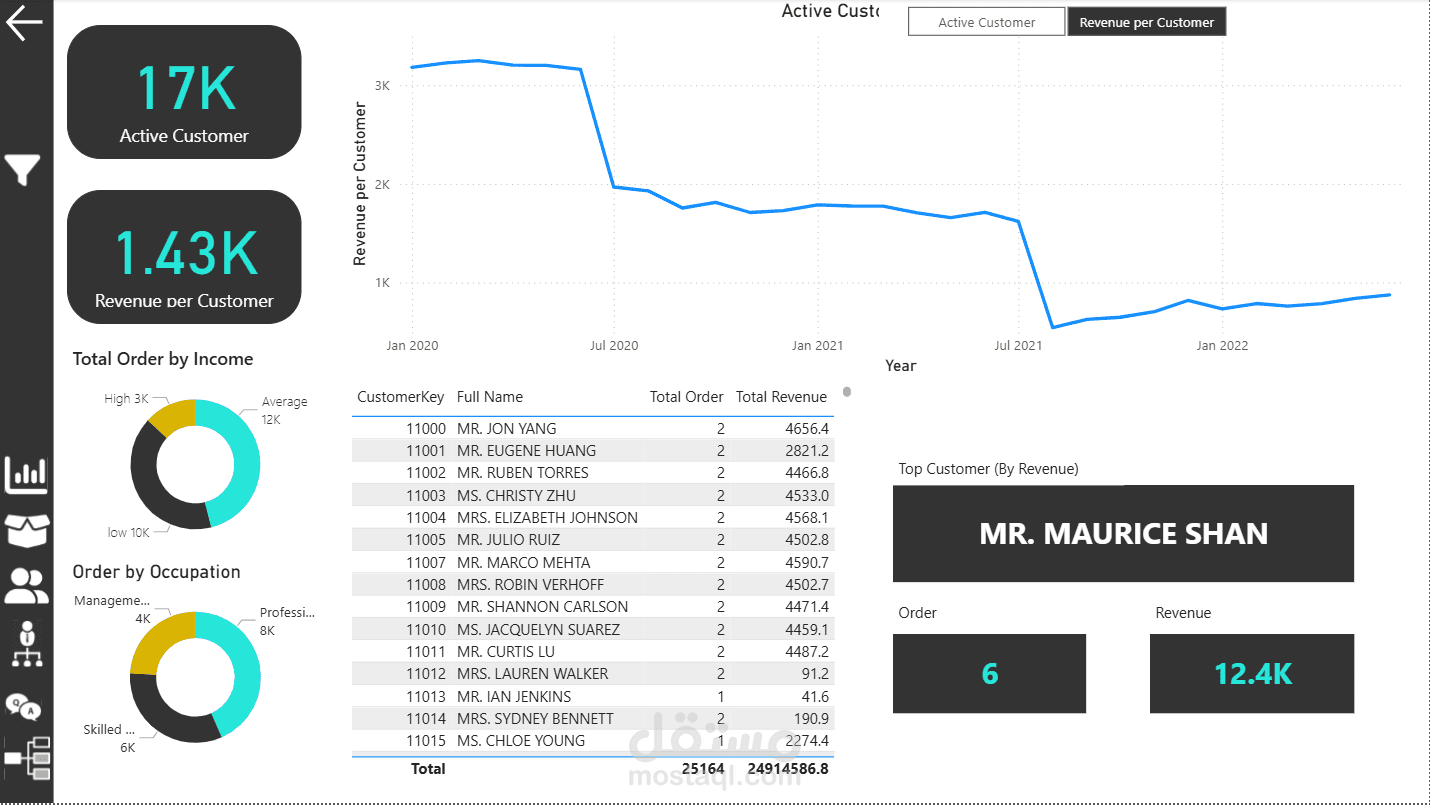Screen dimensions: 1430x807
Task: Select row MS. JACQUELYN SUAREZ
Action: point(593,629)
